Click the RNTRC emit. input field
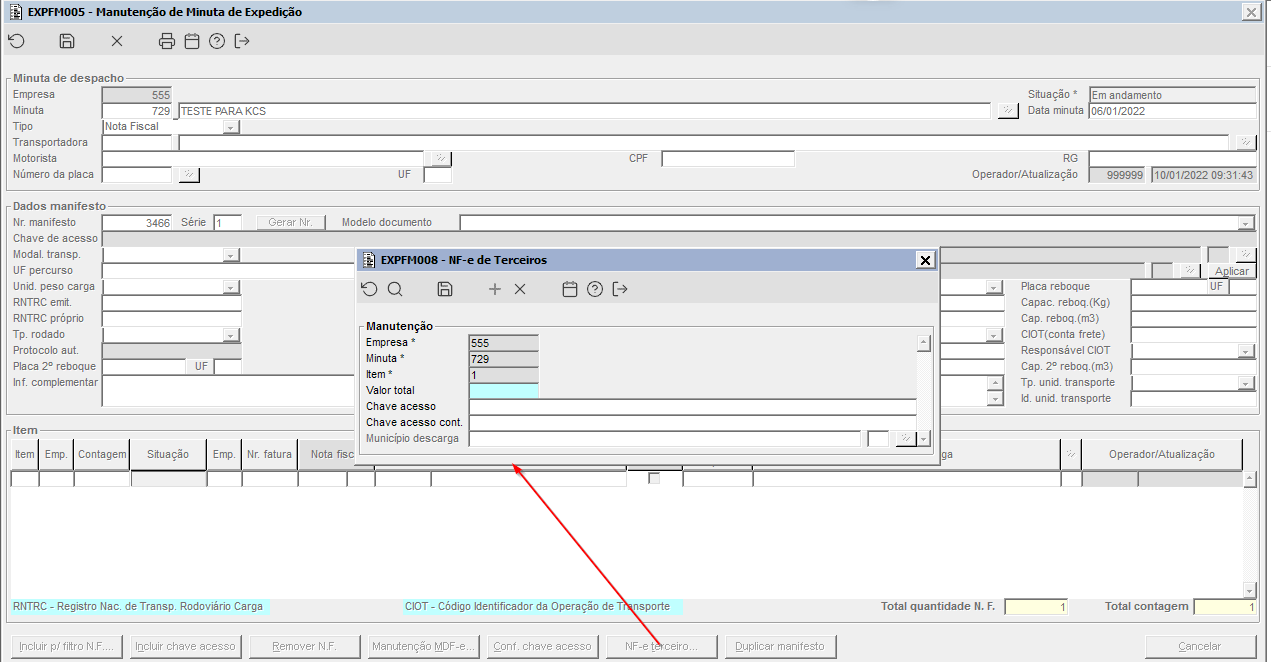Screen dimensions: 1271x662 (x=172, y=303)
